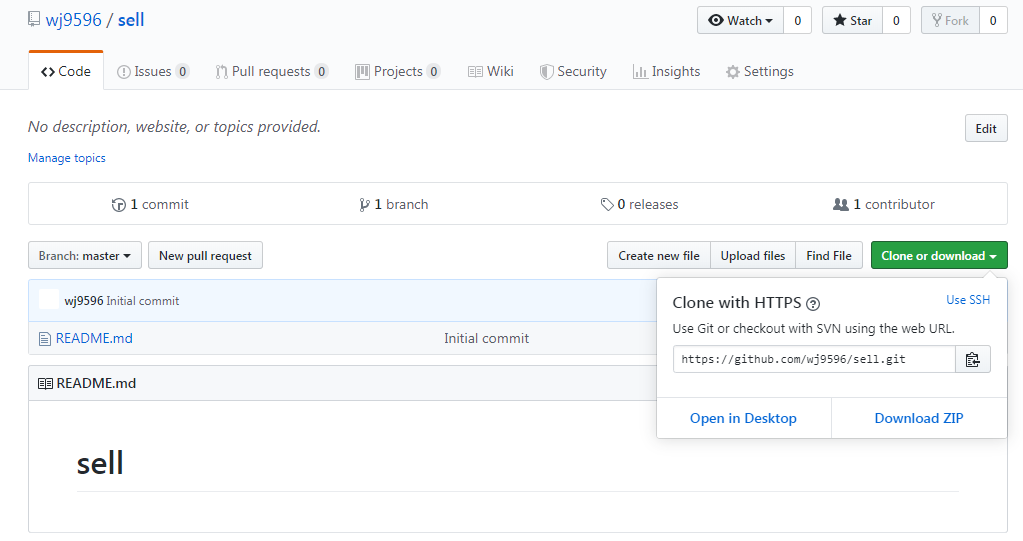1023x541 pixels.
Task: Open the stargazers count next to Star
Action: 896,20
